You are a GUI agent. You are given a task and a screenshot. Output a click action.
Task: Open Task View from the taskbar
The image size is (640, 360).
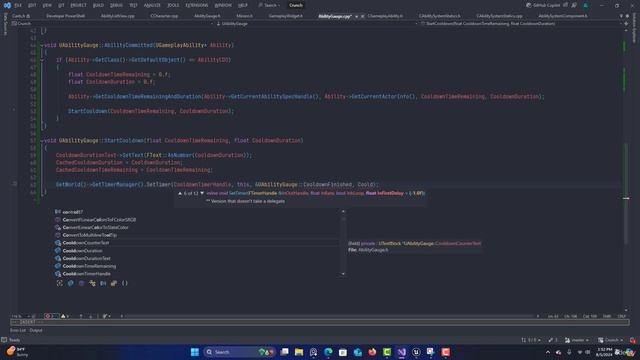pyautogui.click(x=284, y=352)
